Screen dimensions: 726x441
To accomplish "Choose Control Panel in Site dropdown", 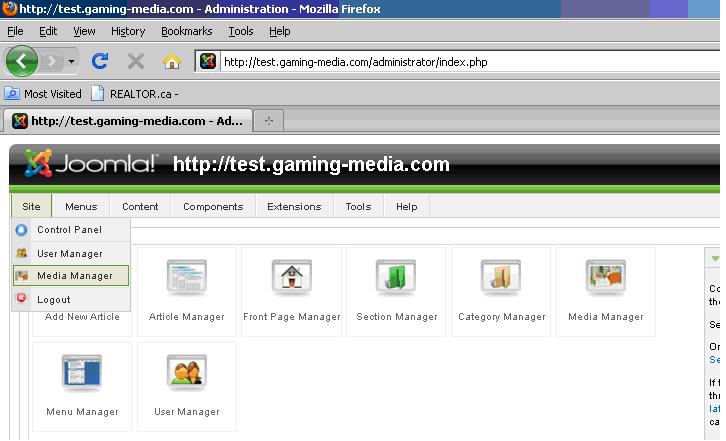I will click(x=71, y=230).
